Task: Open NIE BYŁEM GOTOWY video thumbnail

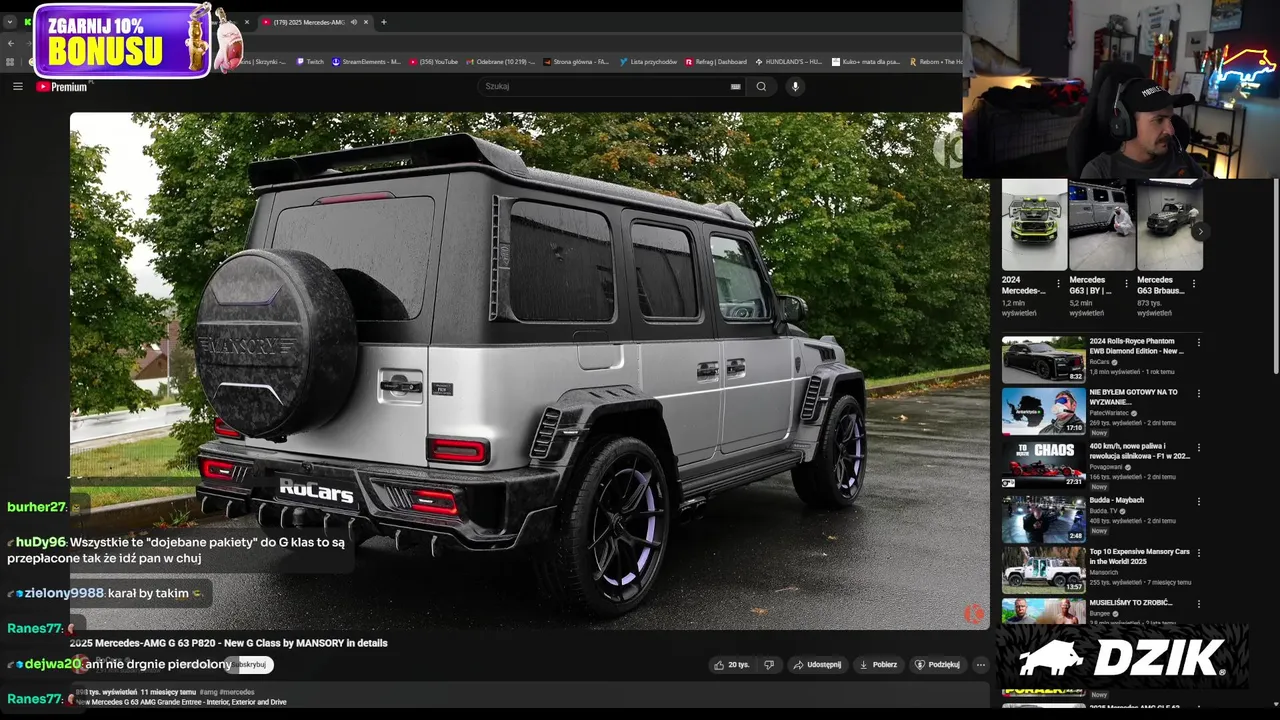Action: click(1043, 411)
